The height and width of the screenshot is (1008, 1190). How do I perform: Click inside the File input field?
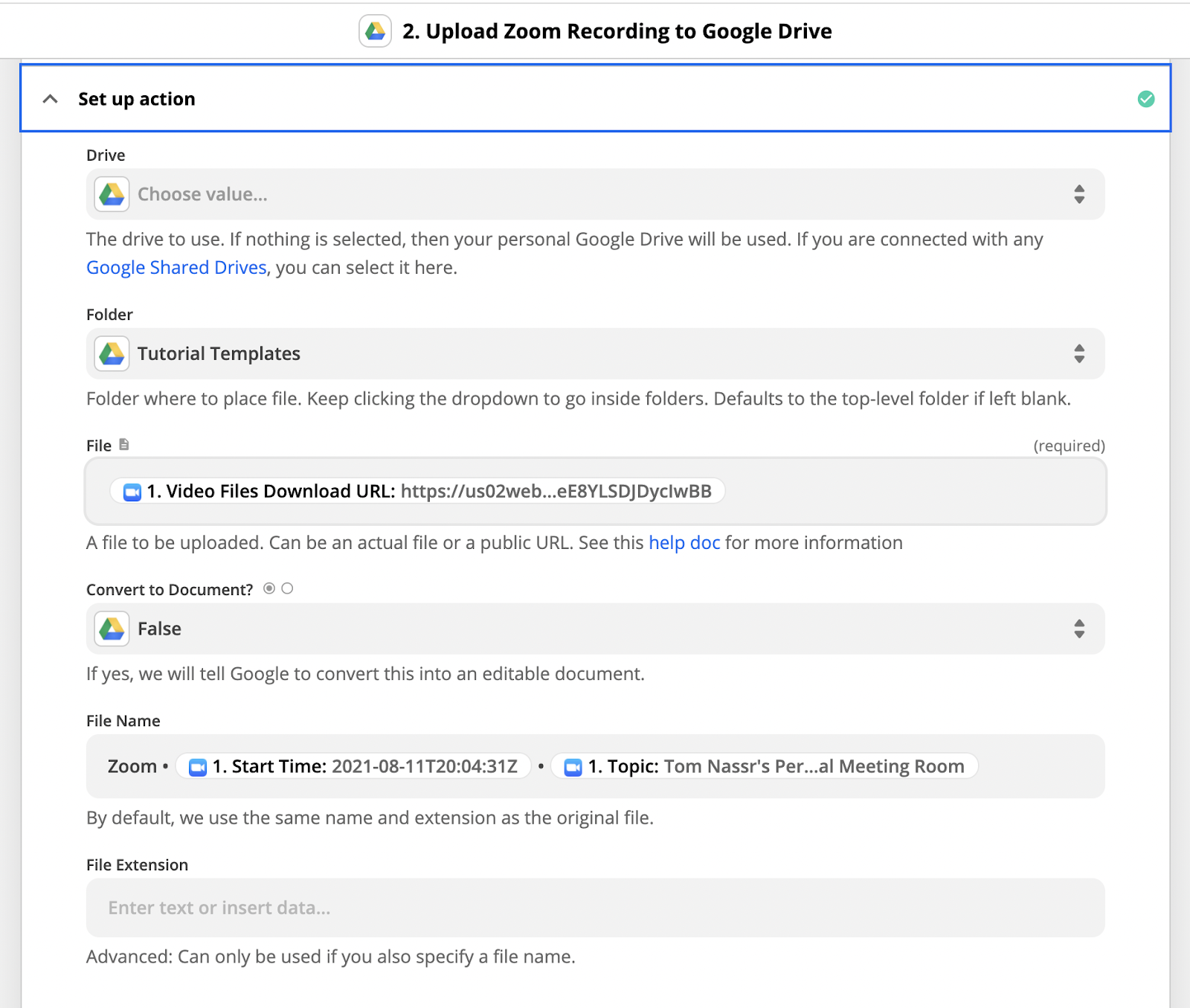(x=596, y=491)
